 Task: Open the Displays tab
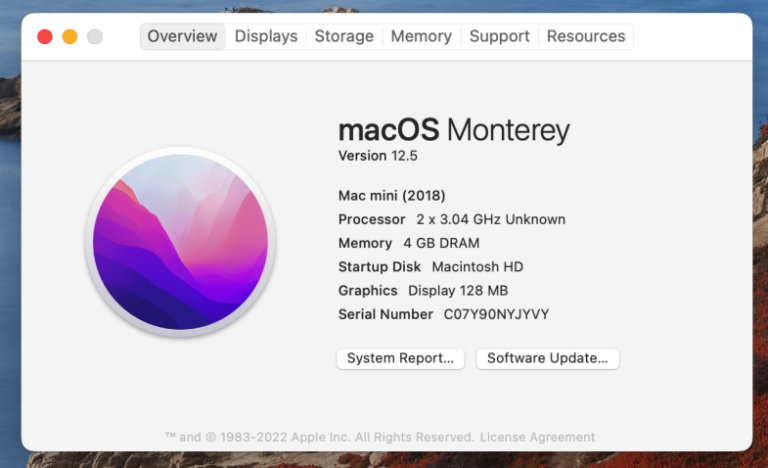tap(266, 36)
